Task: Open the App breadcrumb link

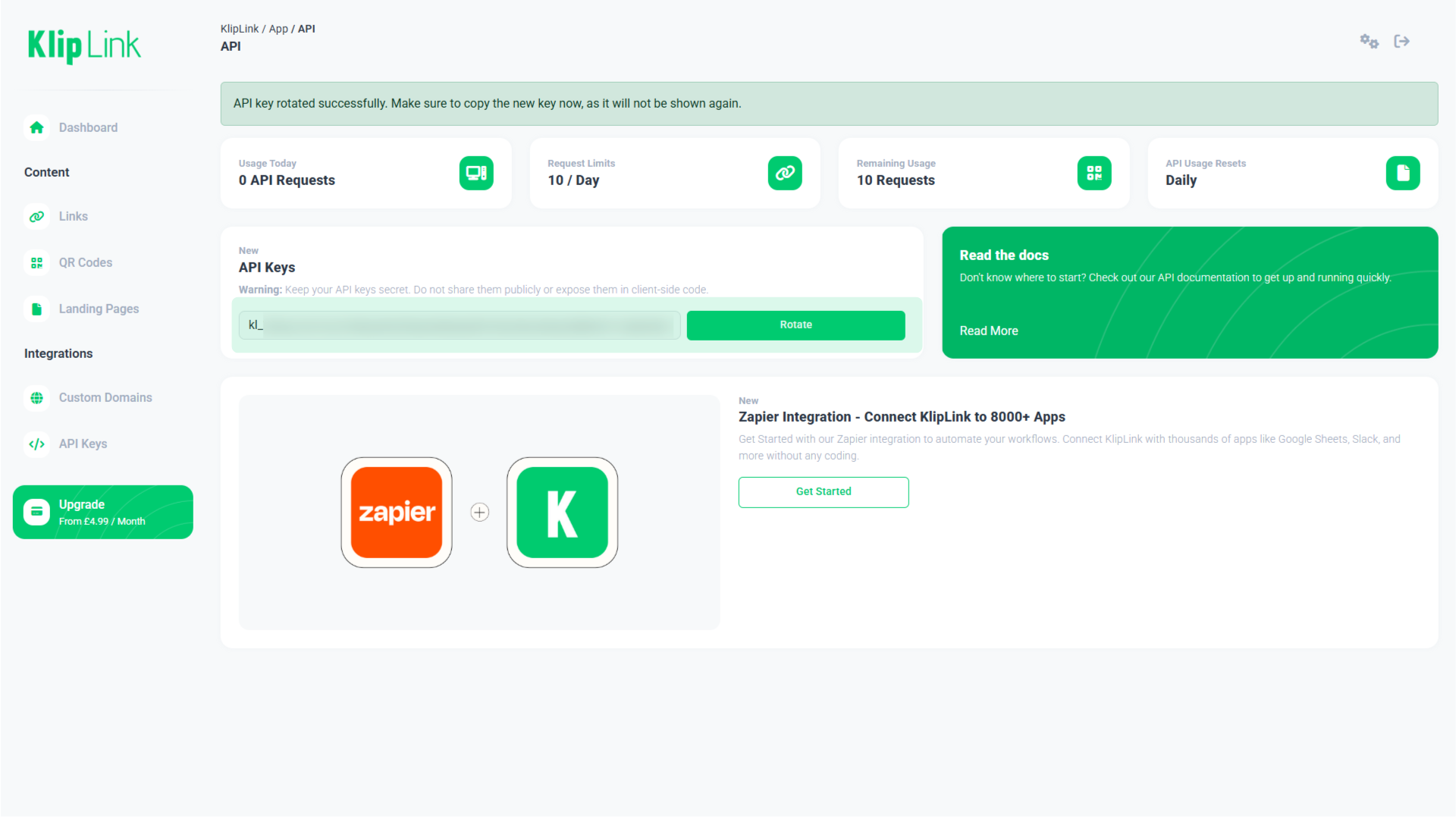Action: click(x=278, y=28)
